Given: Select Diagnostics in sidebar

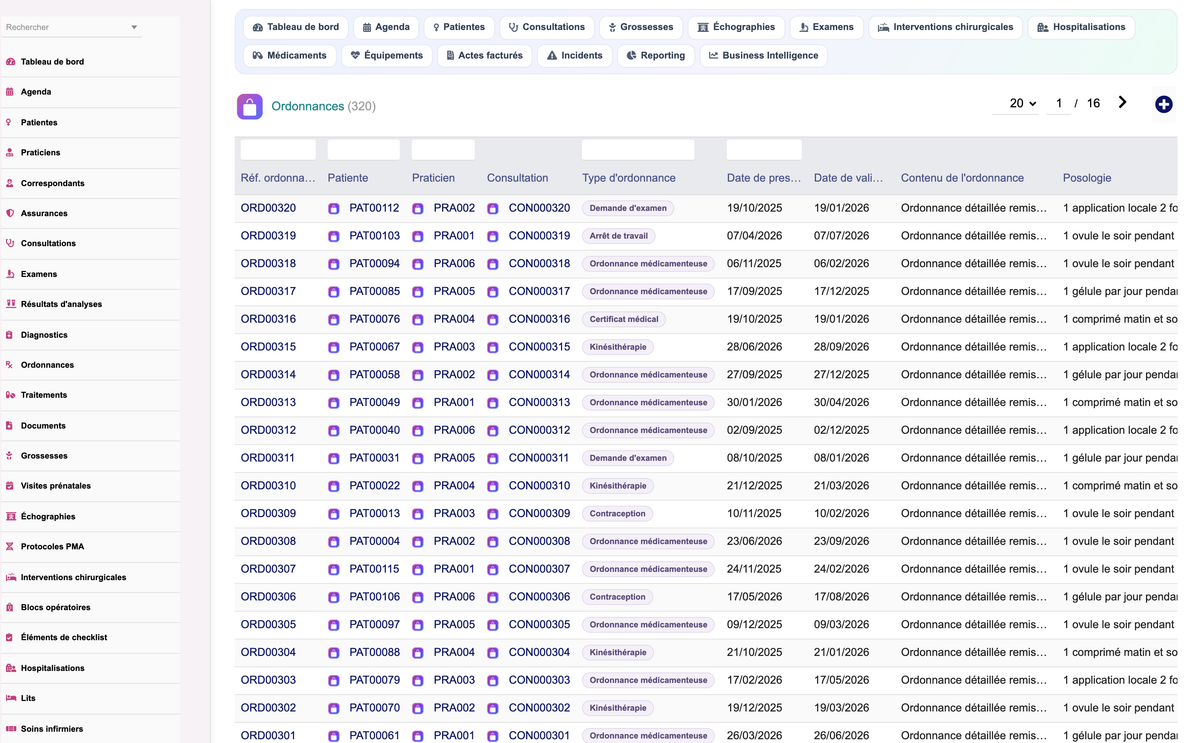Looking at the screenshot, I should (90, 335).
